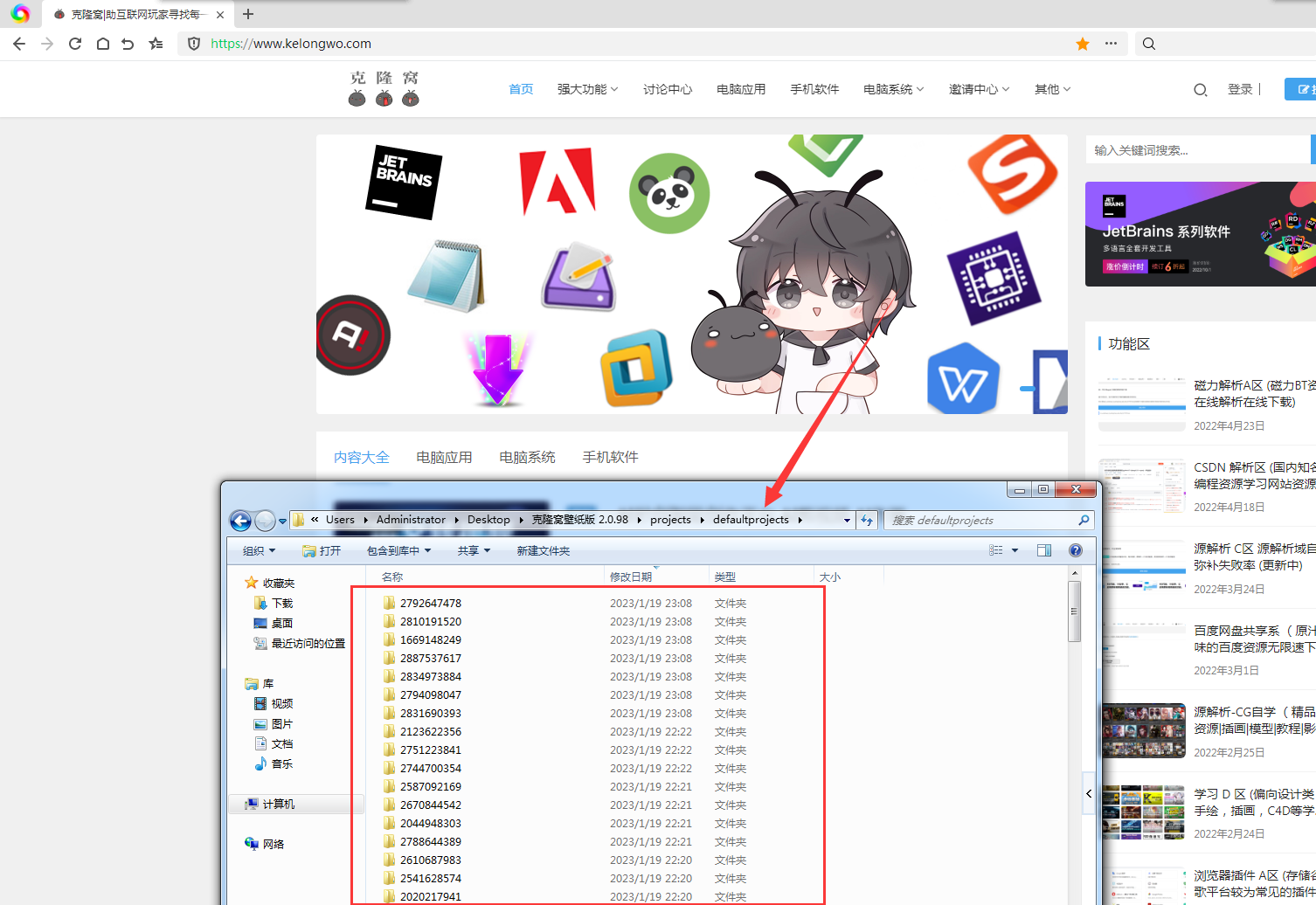This screenshot has width=1316, height=905.
Task: Close the 克隆窝 browser tab
Action: click(220, 15)
